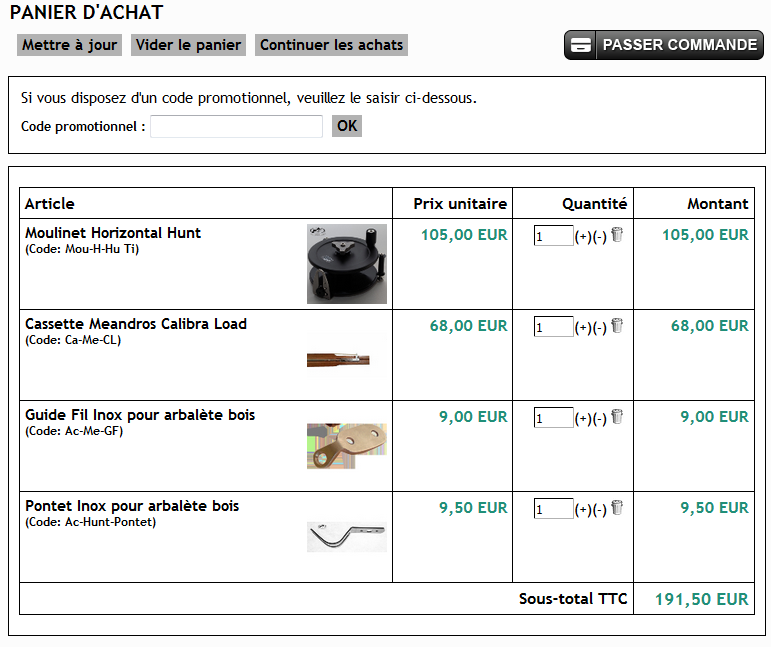The image size is (771, 647).
Task: Click Mettre à jour button
Action: tap(69, 45)
